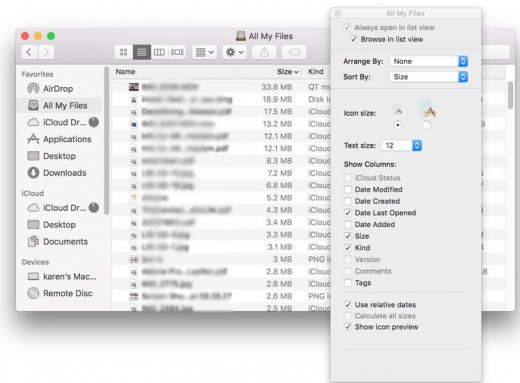Toggle Show icon preview option
520x383 pixels.
[x=348, y=327]
